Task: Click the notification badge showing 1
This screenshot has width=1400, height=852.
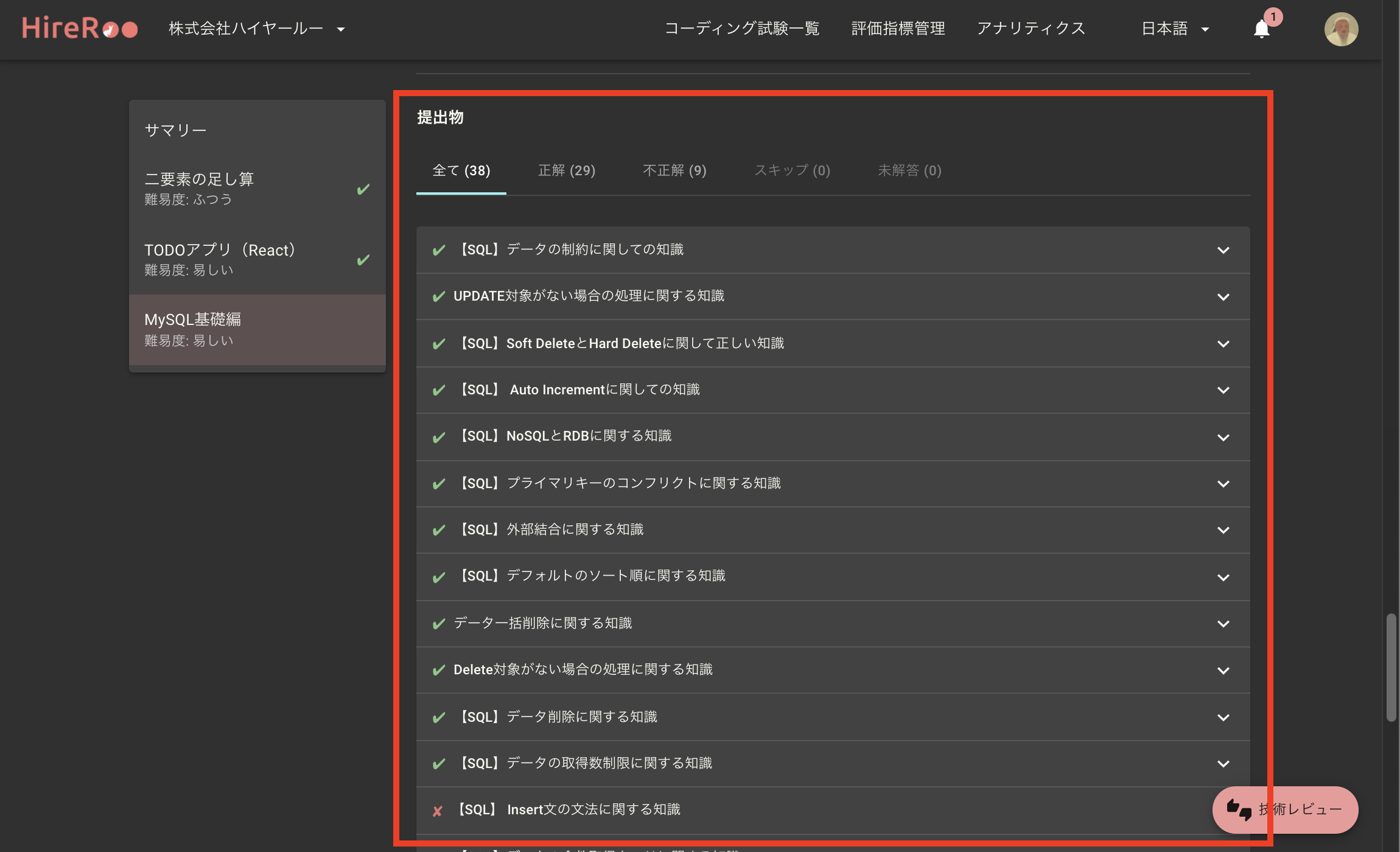Action: 1273,17
